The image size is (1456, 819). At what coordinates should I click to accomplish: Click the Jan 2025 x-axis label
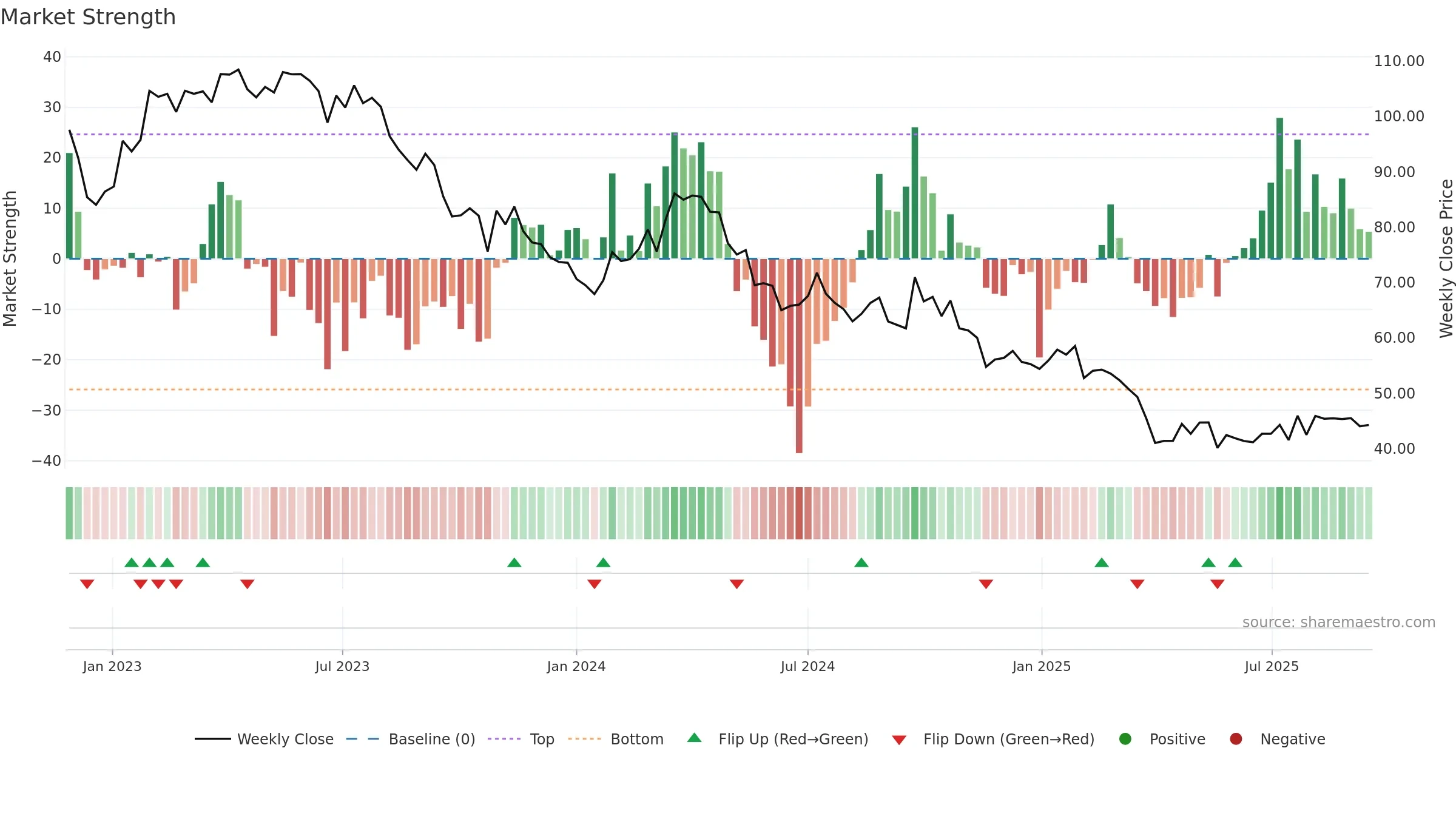(x=1042, y=667)
